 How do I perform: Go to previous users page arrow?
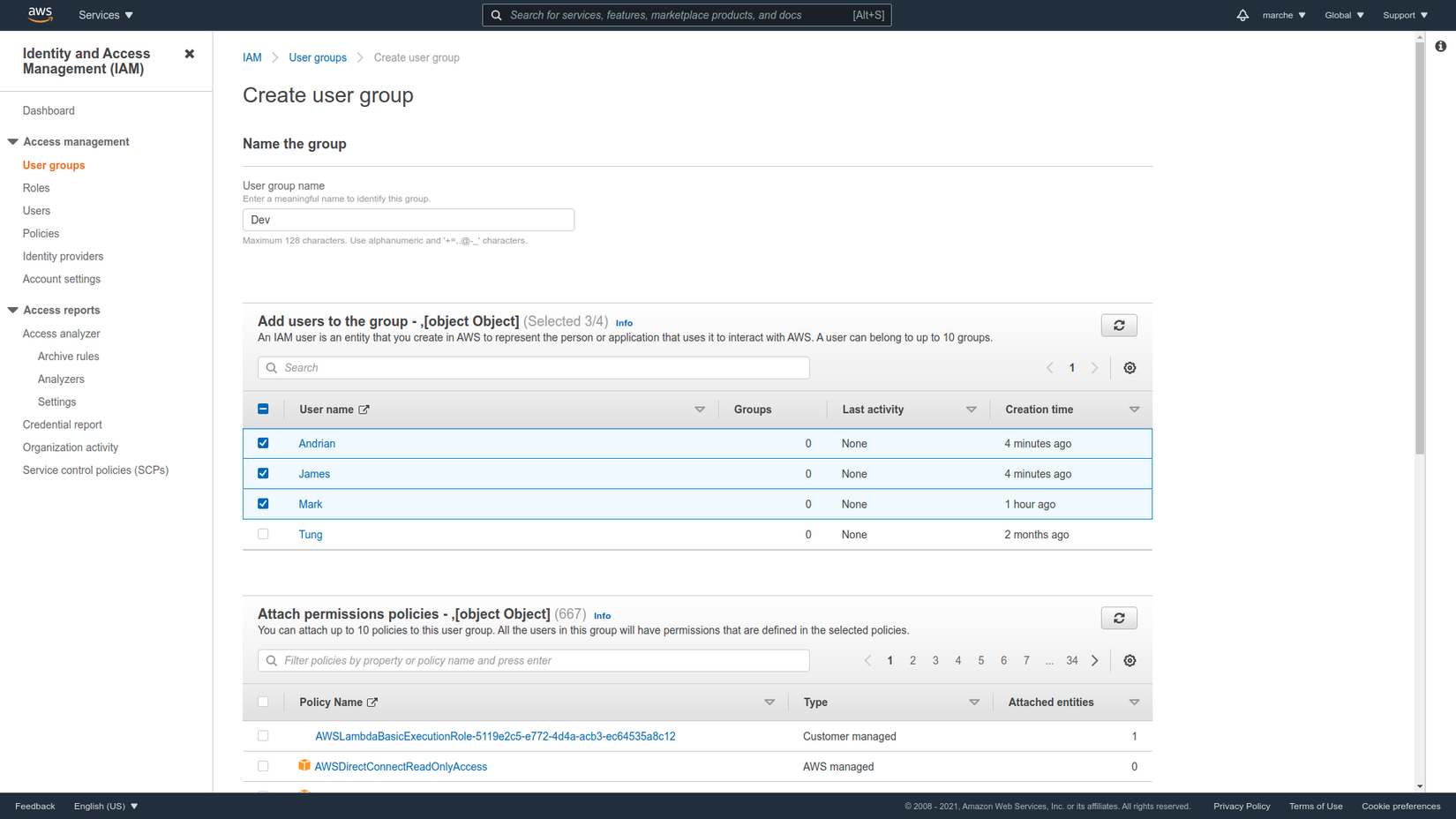click(x=1049, y=368)
